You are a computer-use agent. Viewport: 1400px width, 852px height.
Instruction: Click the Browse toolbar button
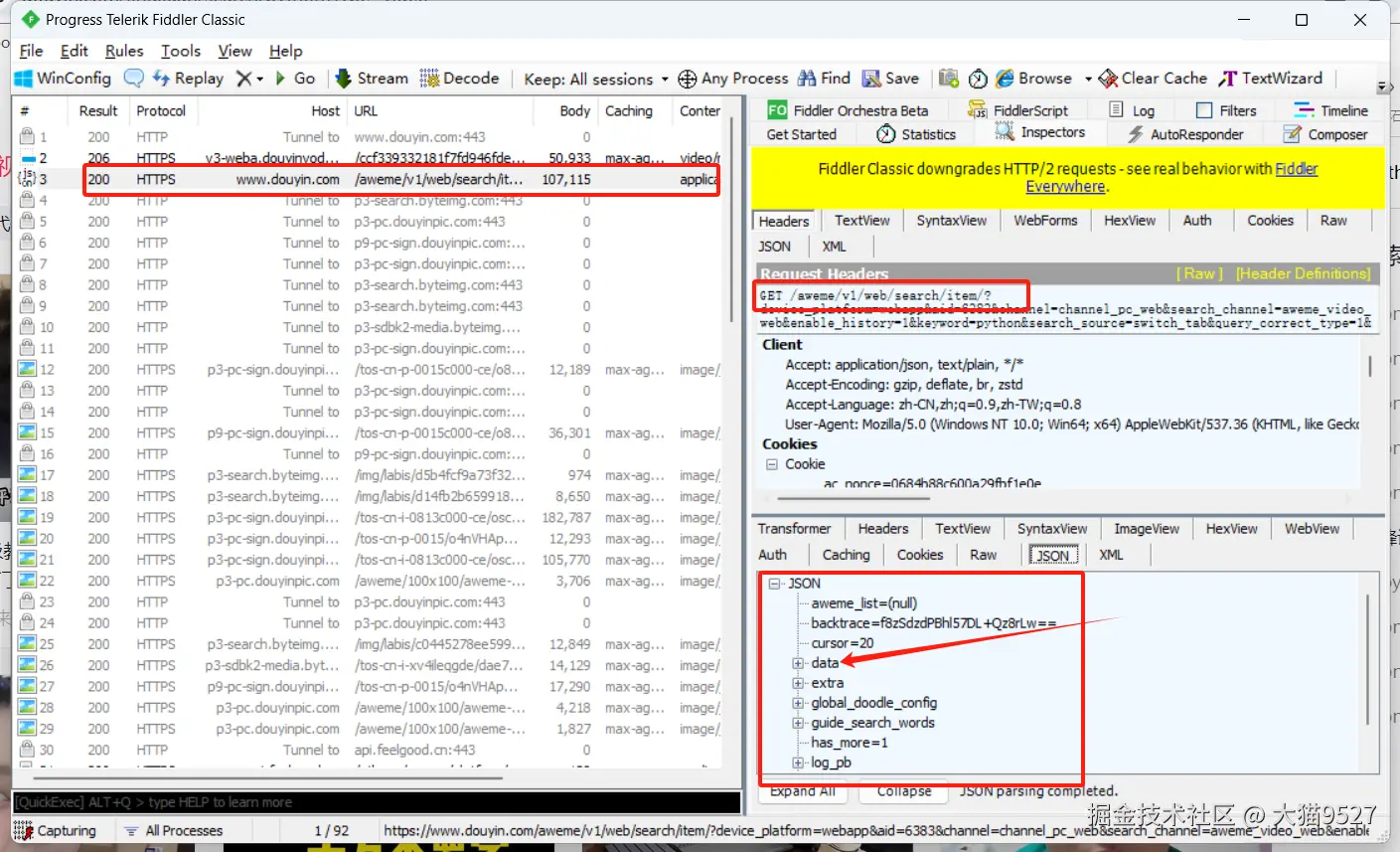click(1033, 79)
